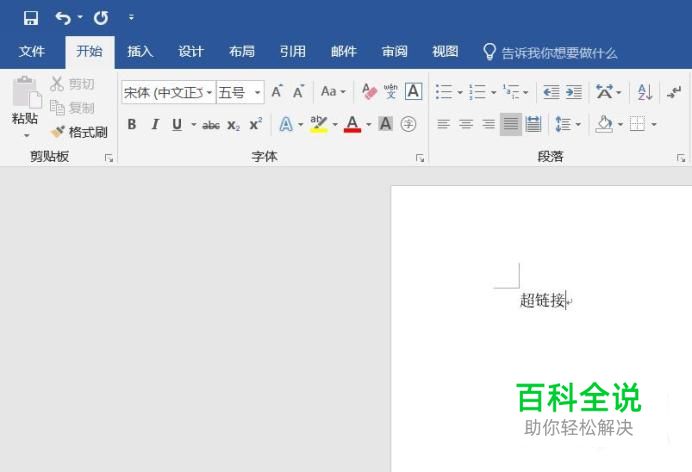Toggle show paragraph marks icon

pos(674,92)
